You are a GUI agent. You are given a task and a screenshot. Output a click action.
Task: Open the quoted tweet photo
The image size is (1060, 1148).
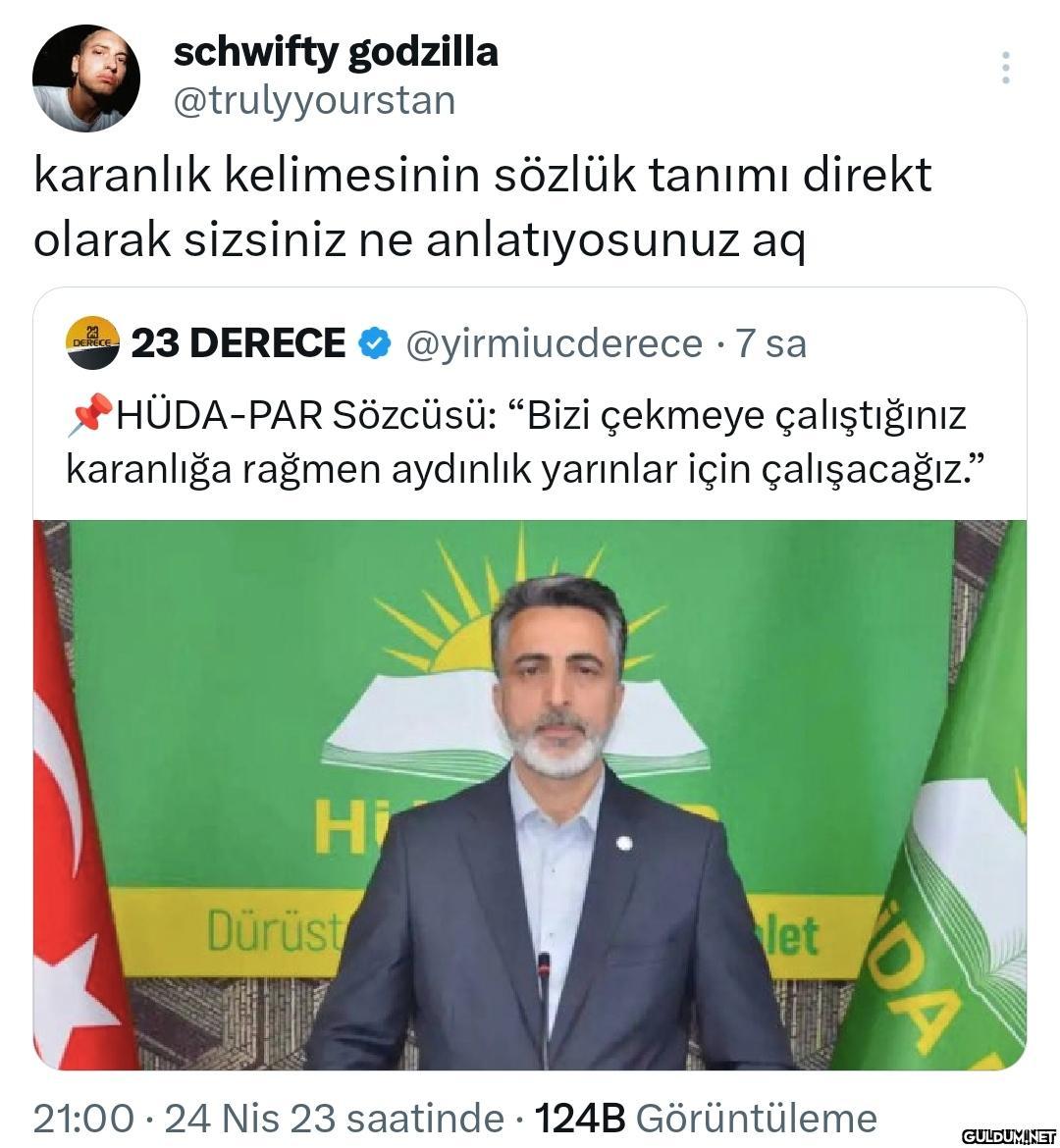(530, 795)
